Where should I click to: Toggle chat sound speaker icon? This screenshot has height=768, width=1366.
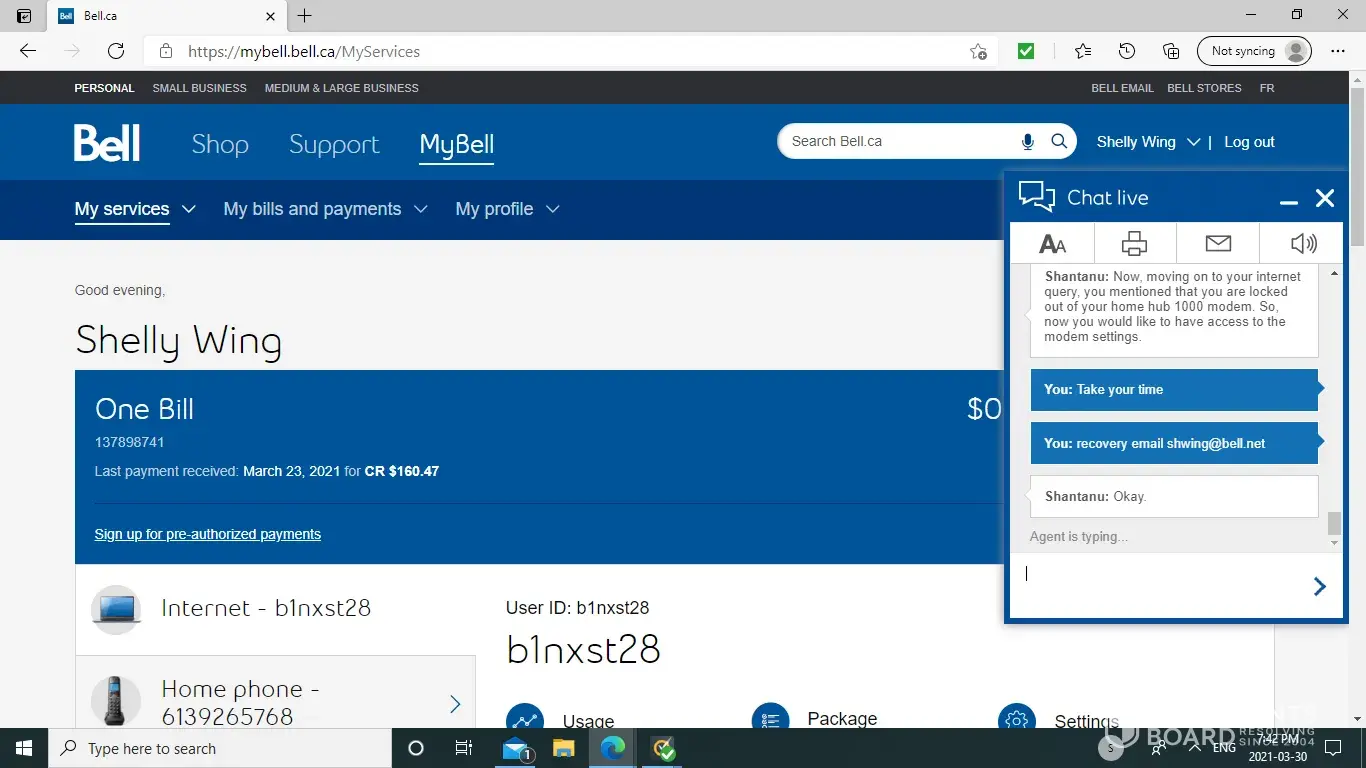tap(1303, 243)
